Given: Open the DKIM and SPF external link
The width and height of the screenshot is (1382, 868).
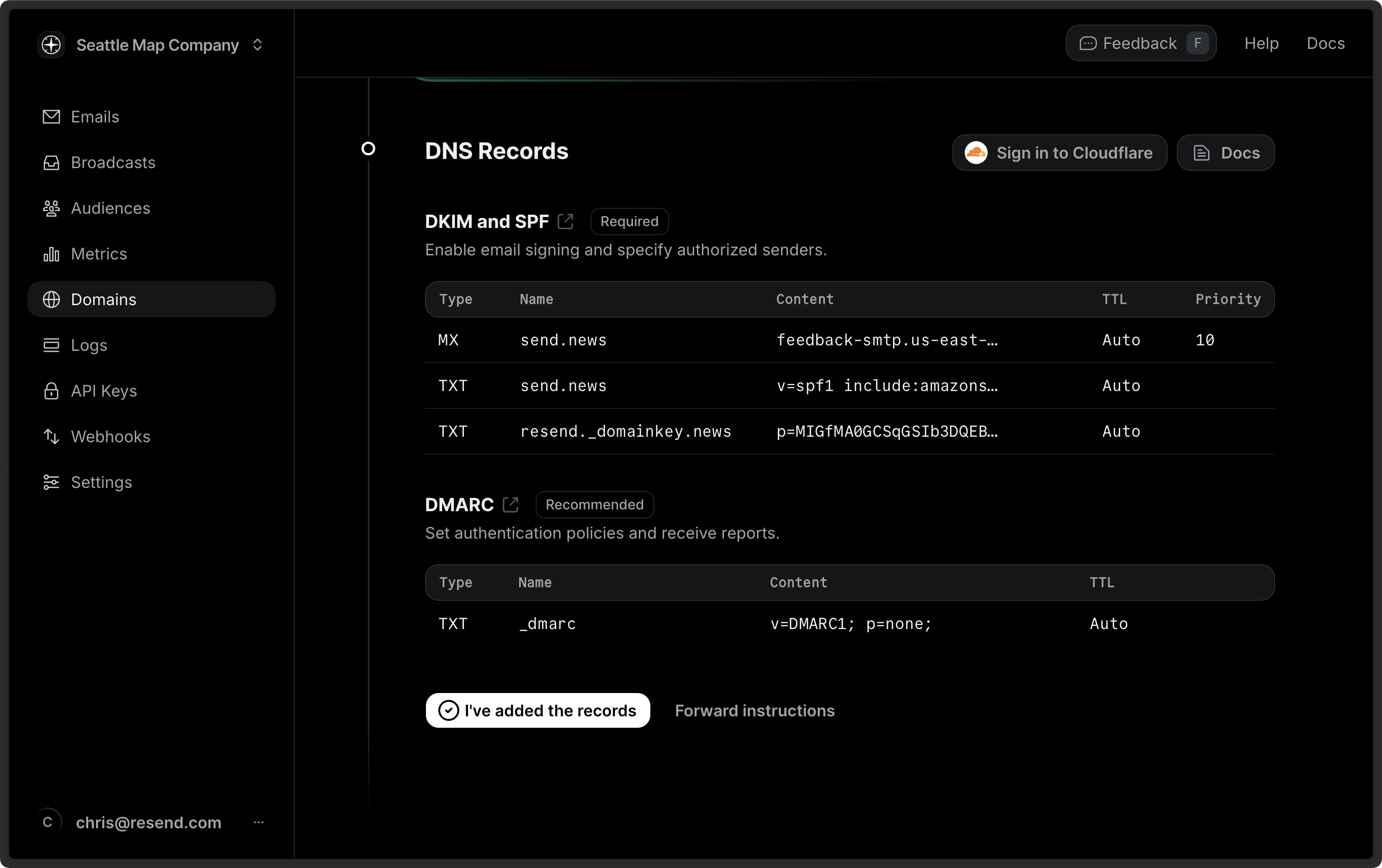Looking at the screenshot, I should click(566, 221).
